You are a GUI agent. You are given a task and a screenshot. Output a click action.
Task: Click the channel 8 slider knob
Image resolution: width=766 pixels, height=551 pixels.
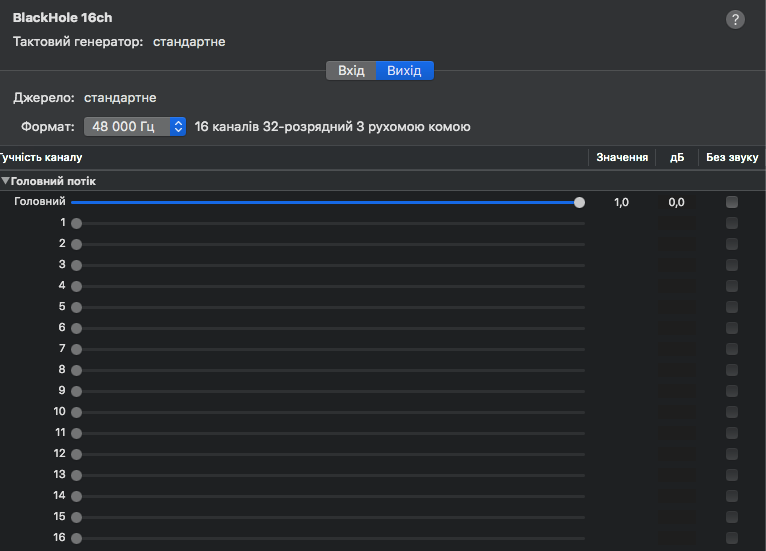76,370
